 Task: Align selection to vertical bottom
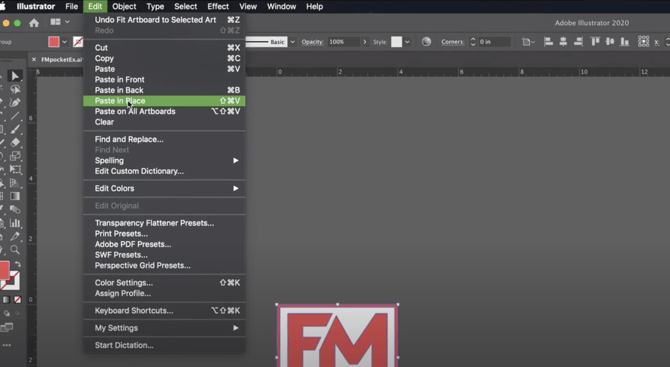click(625, 41)
